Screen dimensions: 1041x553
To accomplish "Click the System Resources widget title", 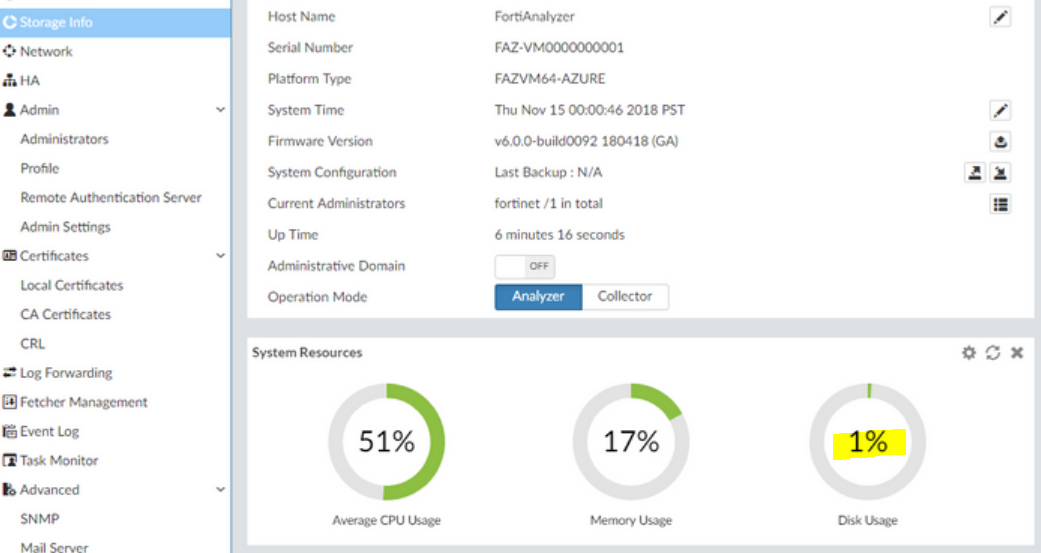I will point(307,353).
